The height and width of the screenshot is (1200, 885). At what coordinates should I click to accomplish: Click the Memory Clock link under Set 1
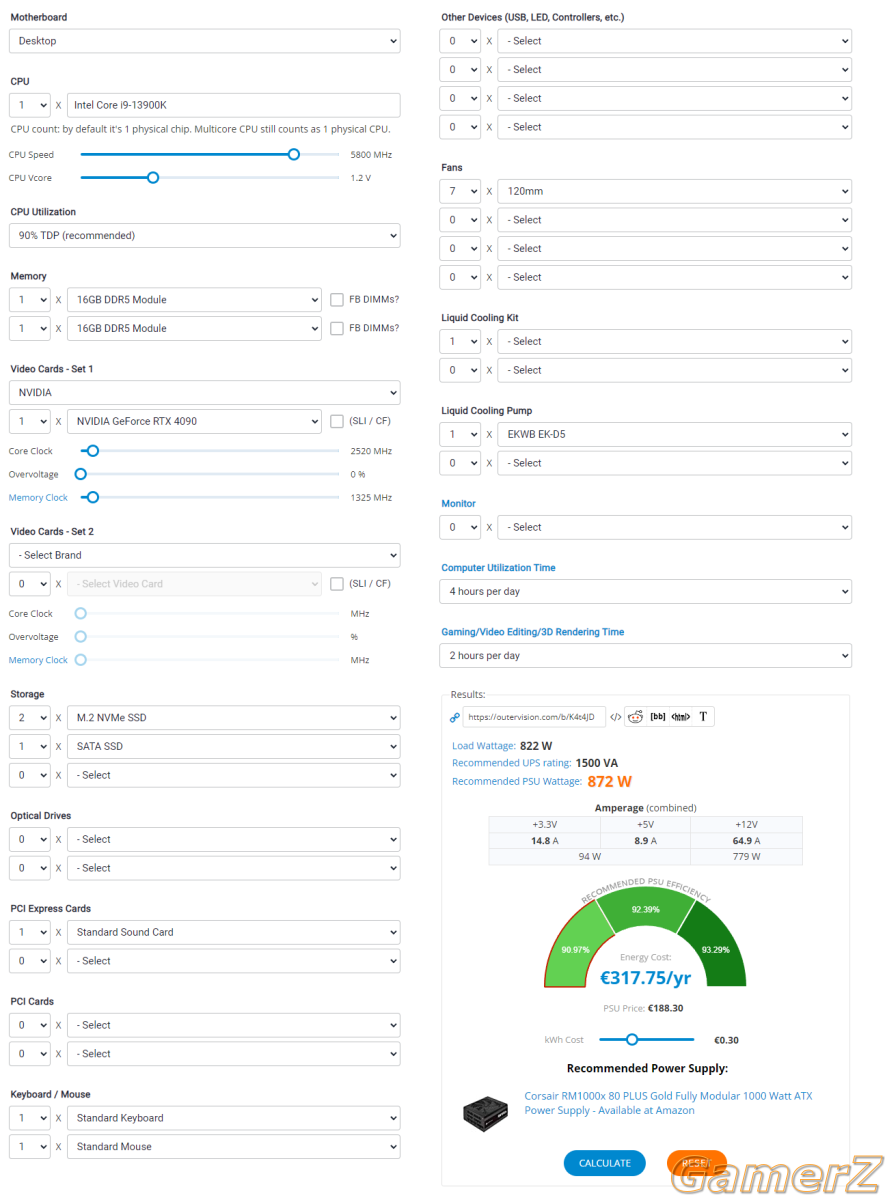tap(38, 497)
